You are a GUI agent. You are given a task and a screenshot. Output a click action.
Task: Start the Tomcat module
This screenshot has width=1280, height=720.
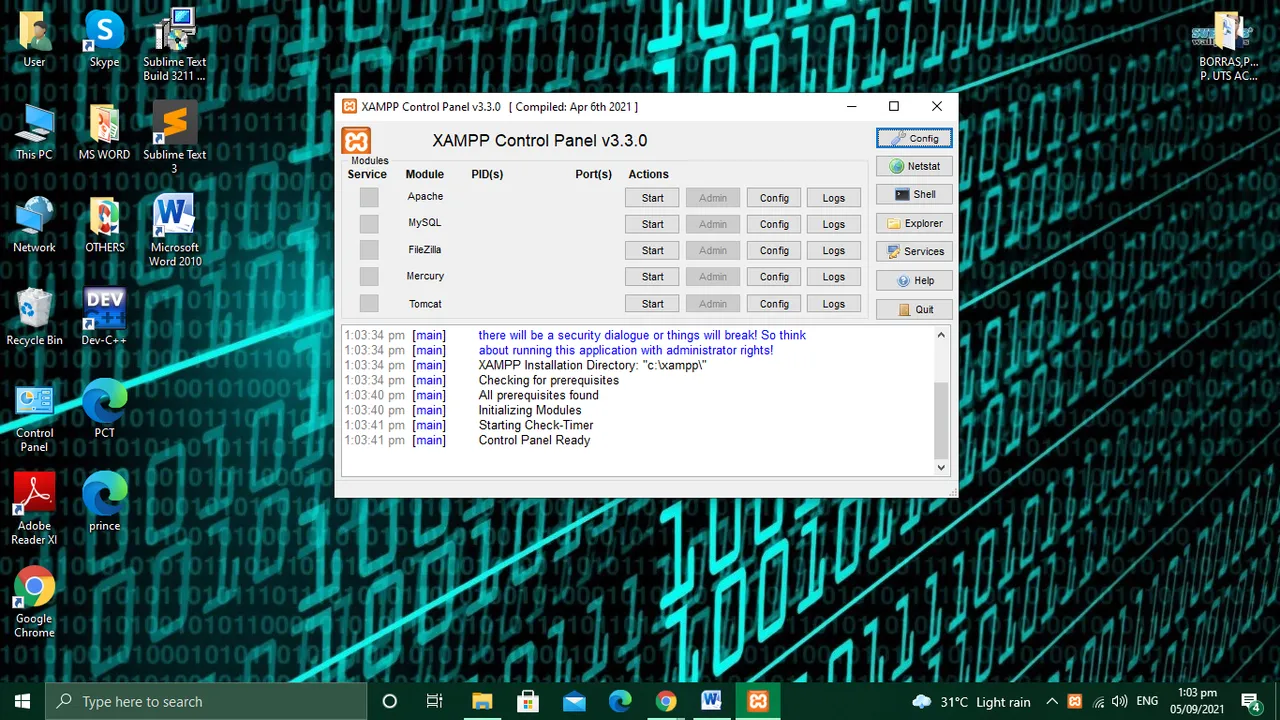coord(653,304)
